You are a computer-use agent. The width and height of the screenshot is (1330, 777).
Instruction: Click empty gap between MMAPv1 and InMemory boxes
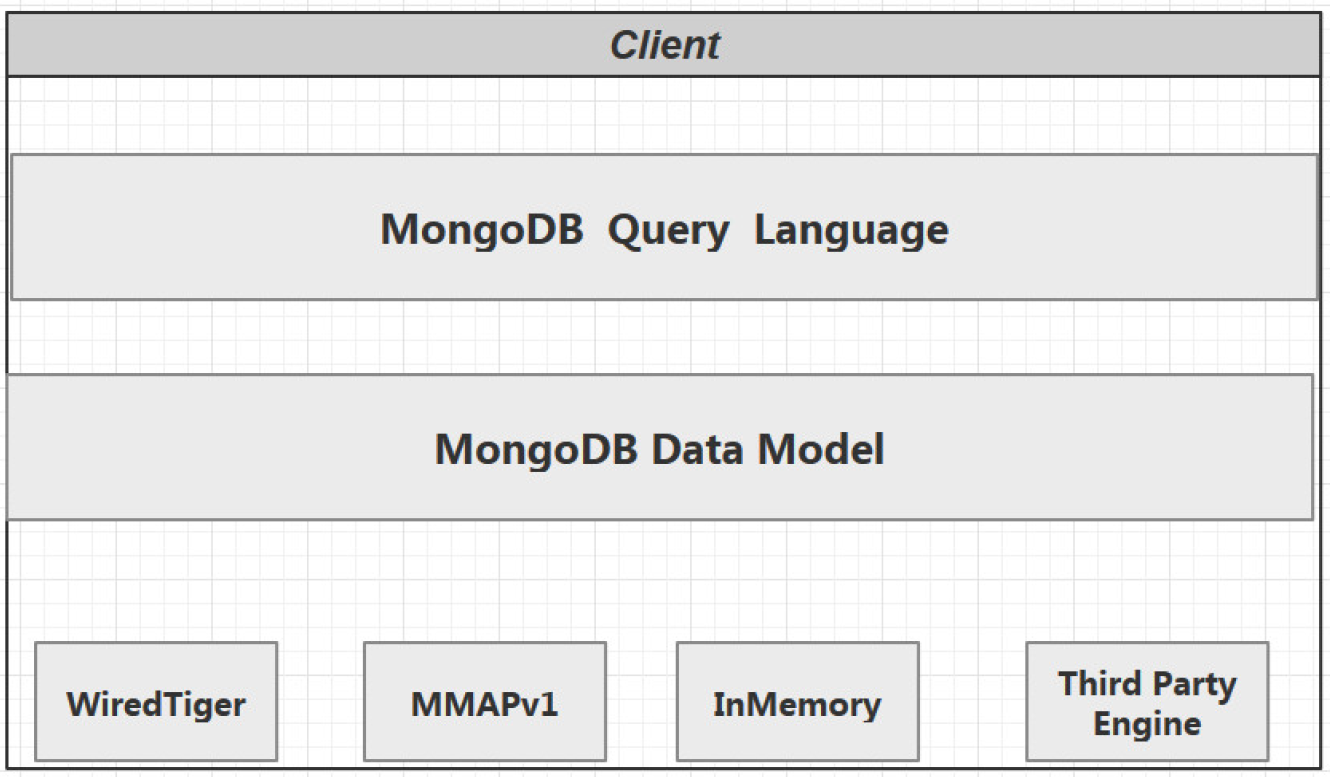pos(641,702)
